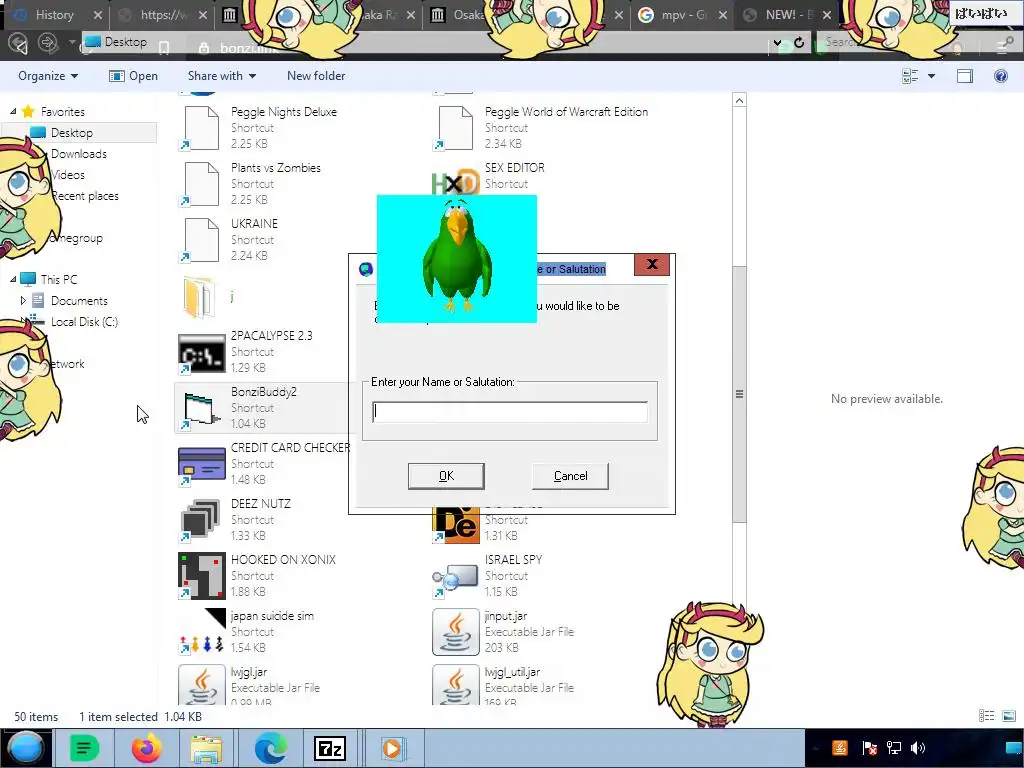Viewport: 1024px width, 768px height.
Task: Click OK in the name dialog
Action: tap(446, 476)
